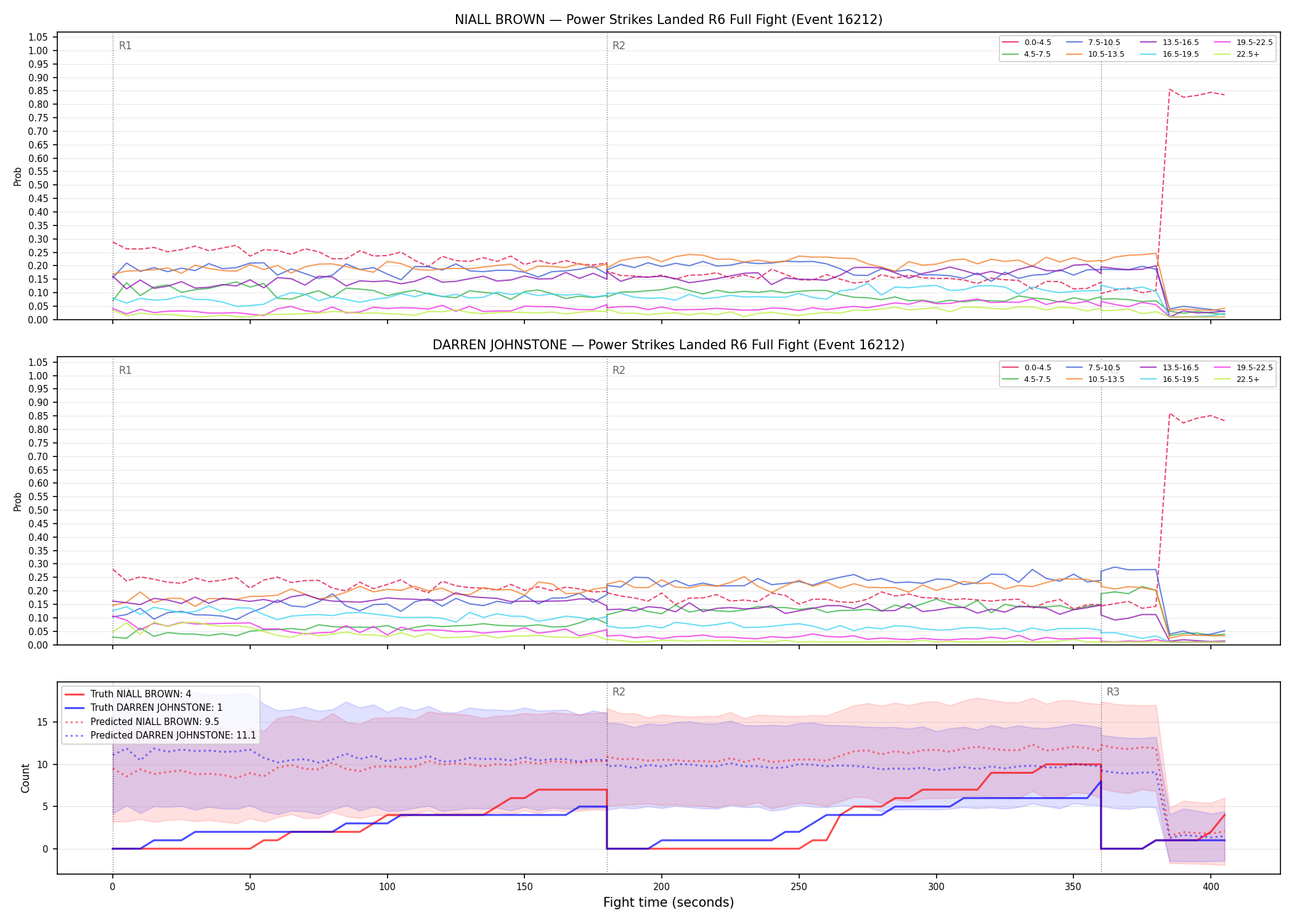
Task: Click the x-axis tick label '50'
Action: [x=250, y=887]
